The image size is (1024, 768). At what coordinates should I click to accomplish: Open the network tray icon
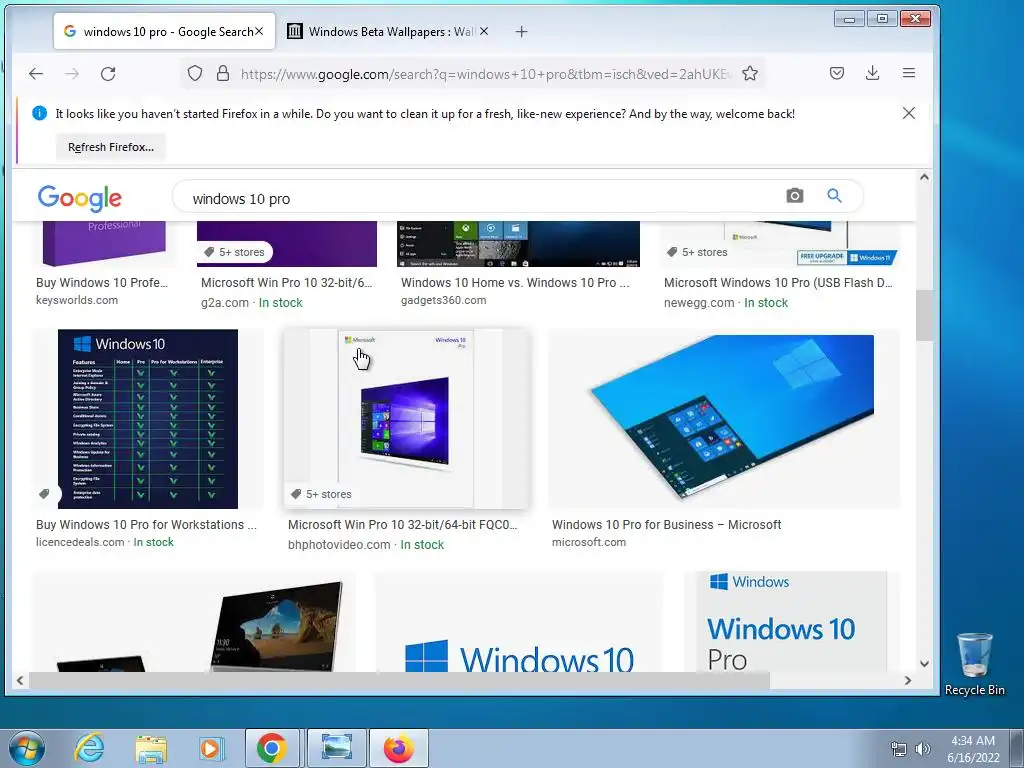point(899,749)
